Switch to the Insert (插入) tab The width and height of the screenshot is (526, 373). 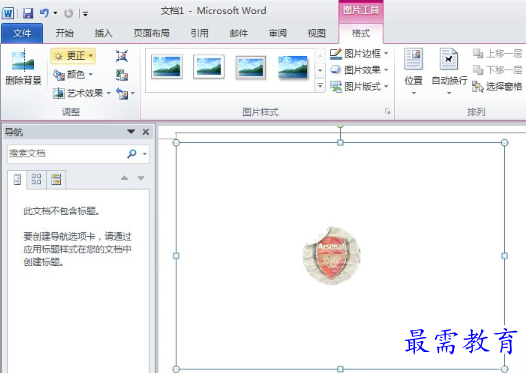pyautogui.click(x=103, y=33)
